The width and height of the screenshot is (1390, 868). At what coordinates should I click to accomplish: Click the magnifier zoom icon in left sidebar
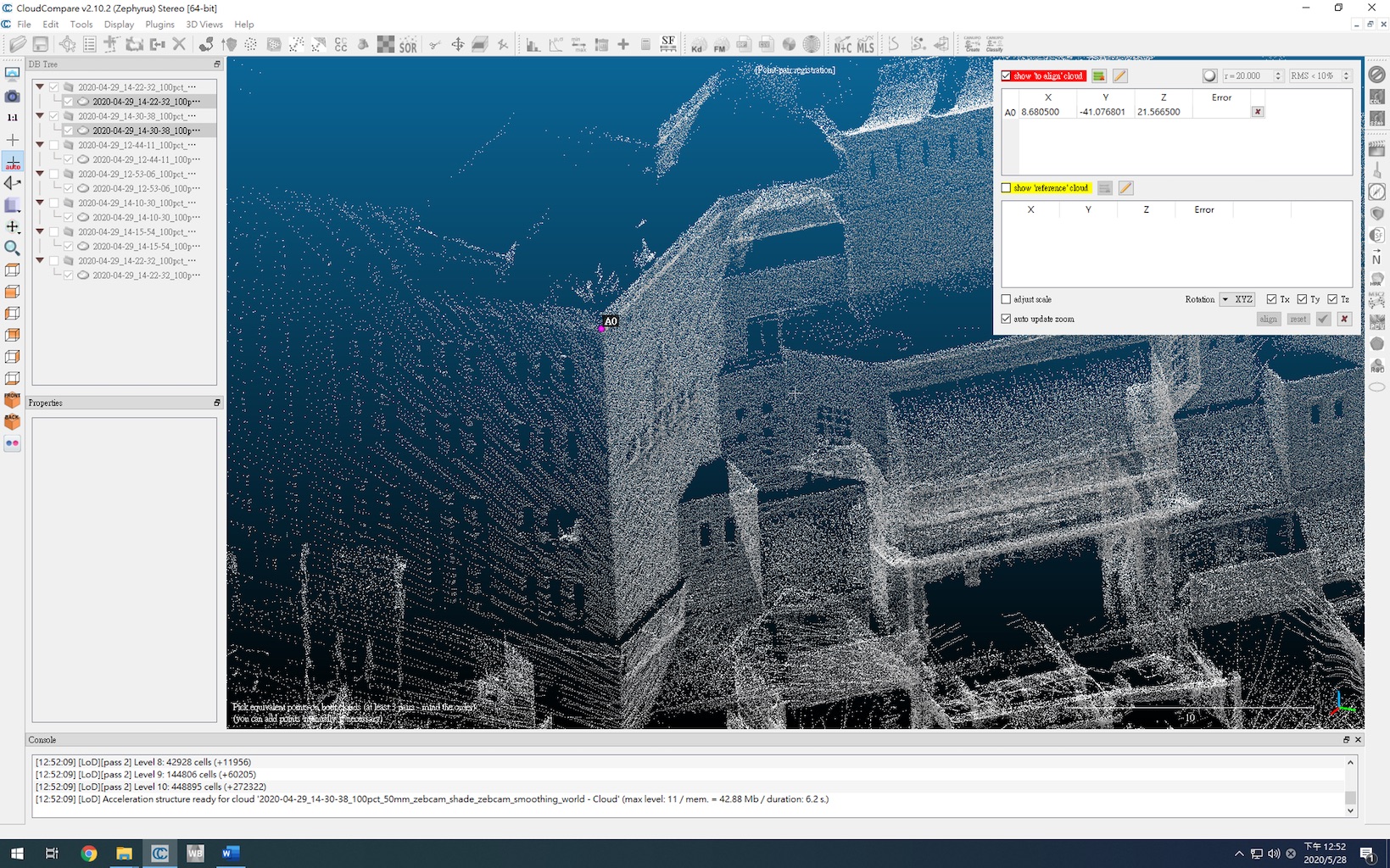tap(13, 248)
